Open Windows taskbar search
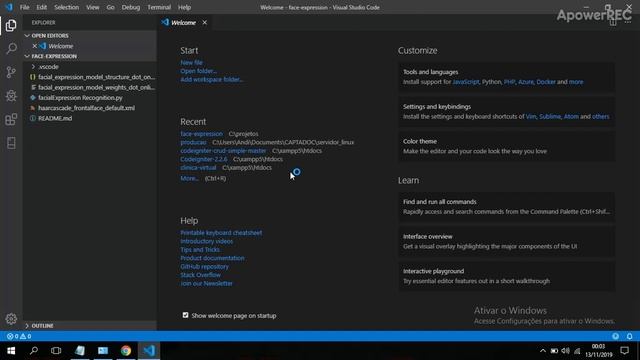640x360 pixels. pyautogui.click(x=34, y=351)
